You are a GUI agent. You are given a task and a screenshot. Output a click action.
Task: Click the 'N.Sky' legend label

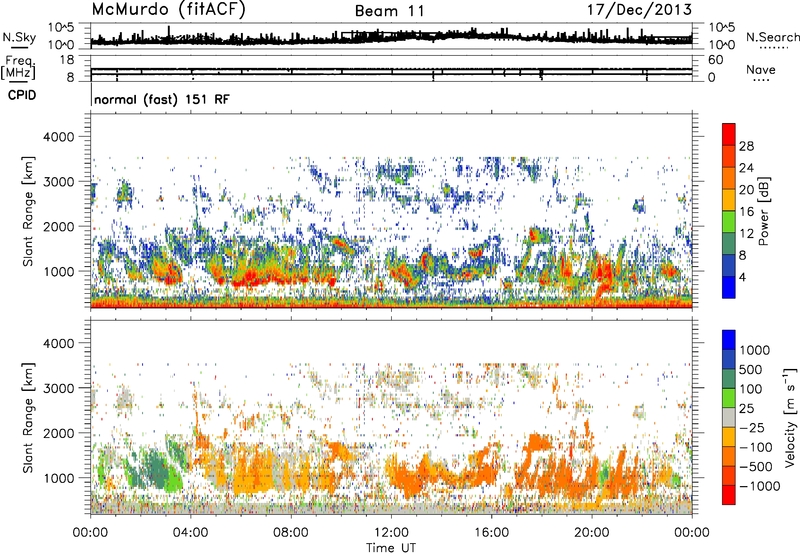coord(19,37)
